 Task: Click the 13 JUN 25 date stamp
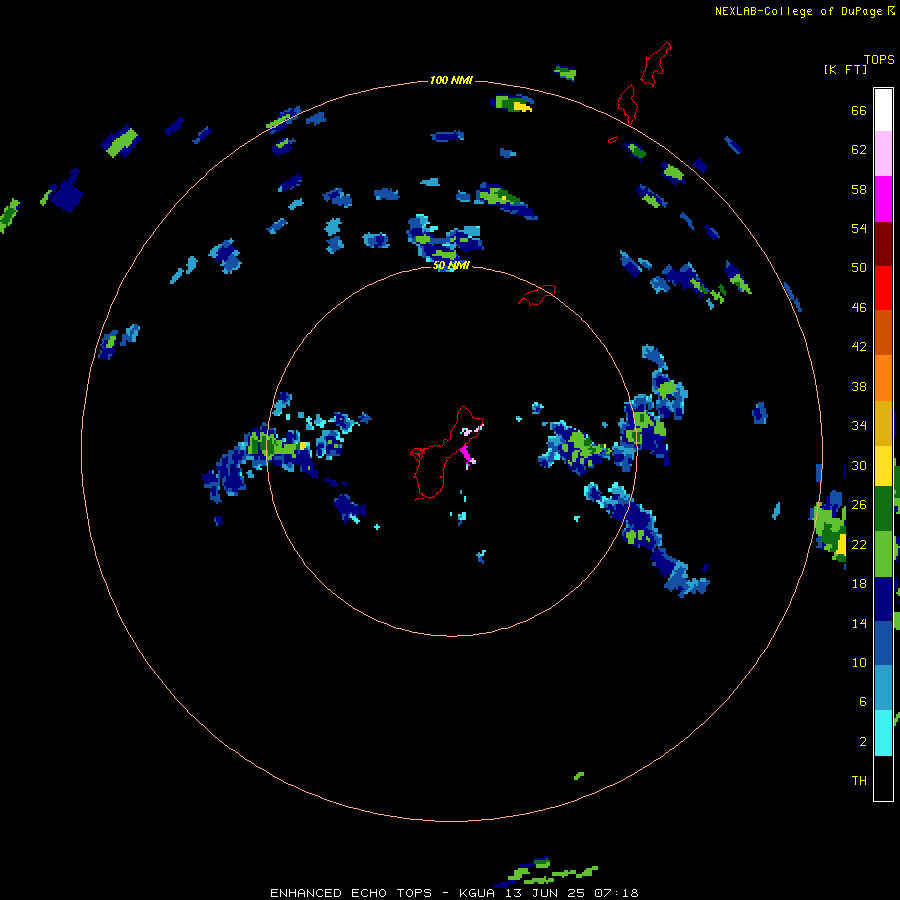[x=546, y=893]
